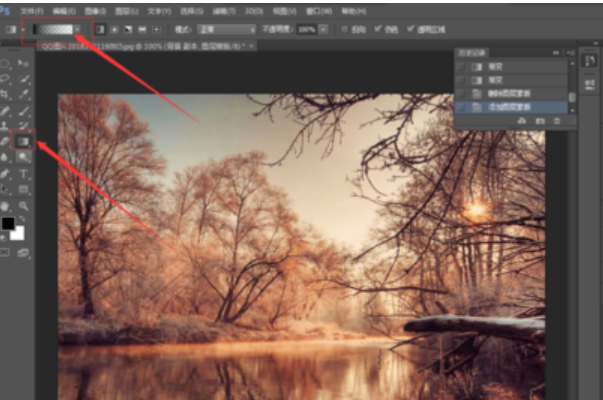The height and width of the screenshot is (400, 603).
Task: Close the open document tab
Action: tap(251, 46)
